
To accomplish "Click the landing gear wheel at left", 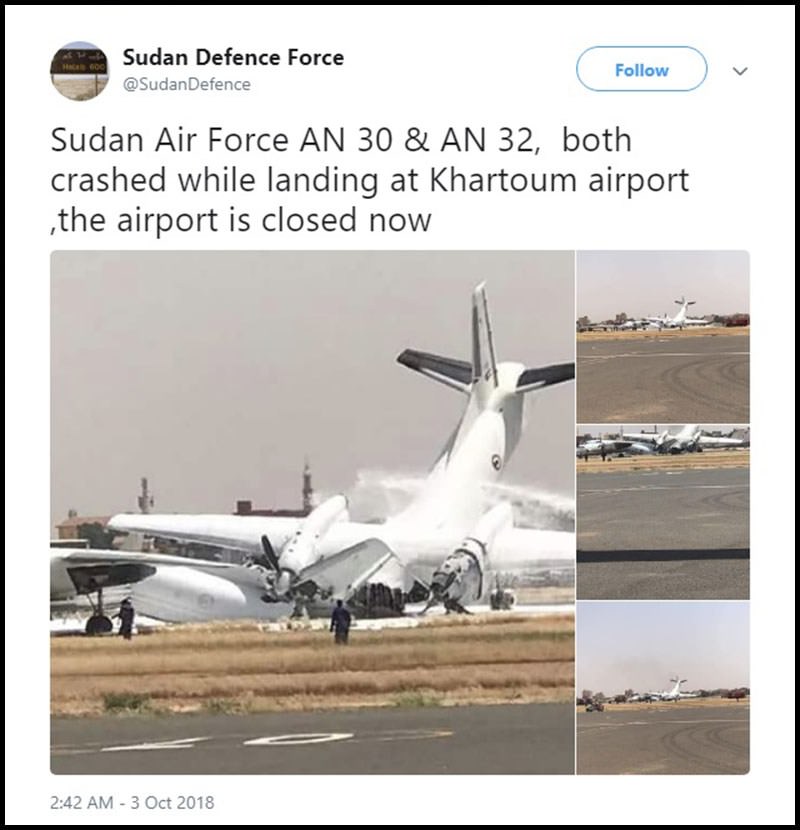I will pyautogui.click(x=98, y=624).
